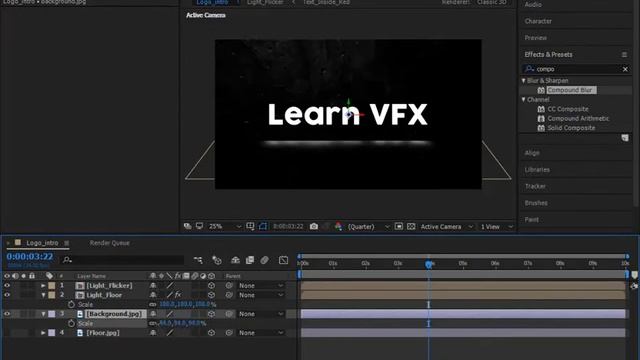Open the resolution (Quarter) dropdown

pyautogui.click(x=368, y=226)
